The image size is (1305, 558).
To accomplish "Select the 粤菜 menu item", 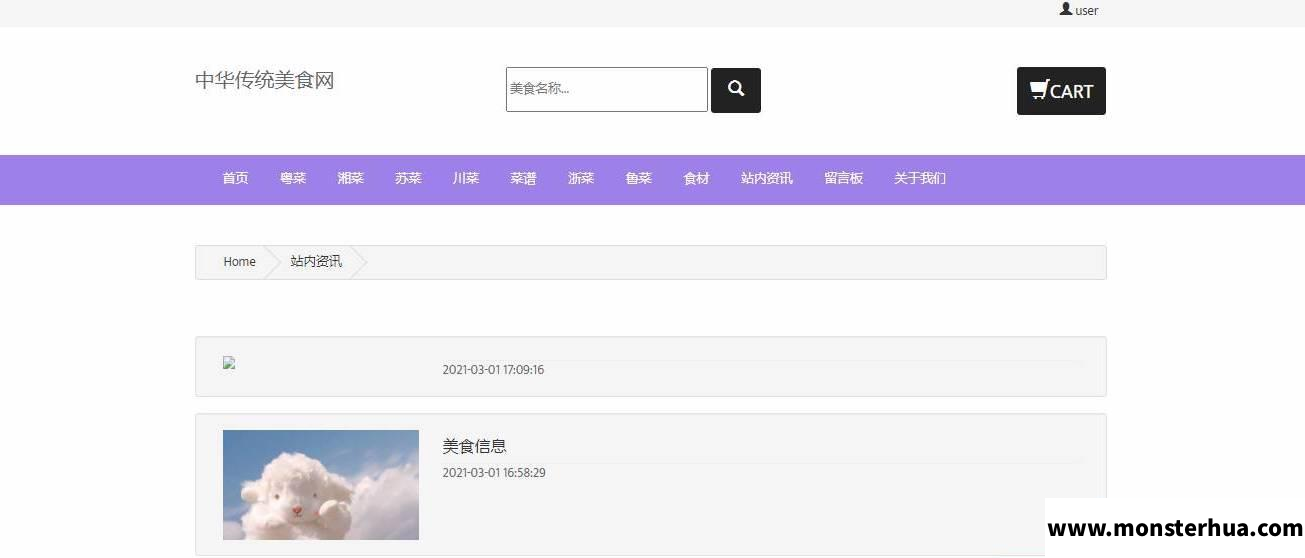I will click(293, 179).
